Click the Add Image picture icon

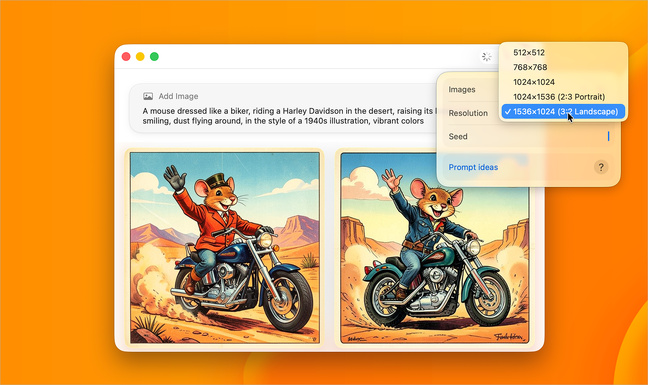click(x=148, y=96)
